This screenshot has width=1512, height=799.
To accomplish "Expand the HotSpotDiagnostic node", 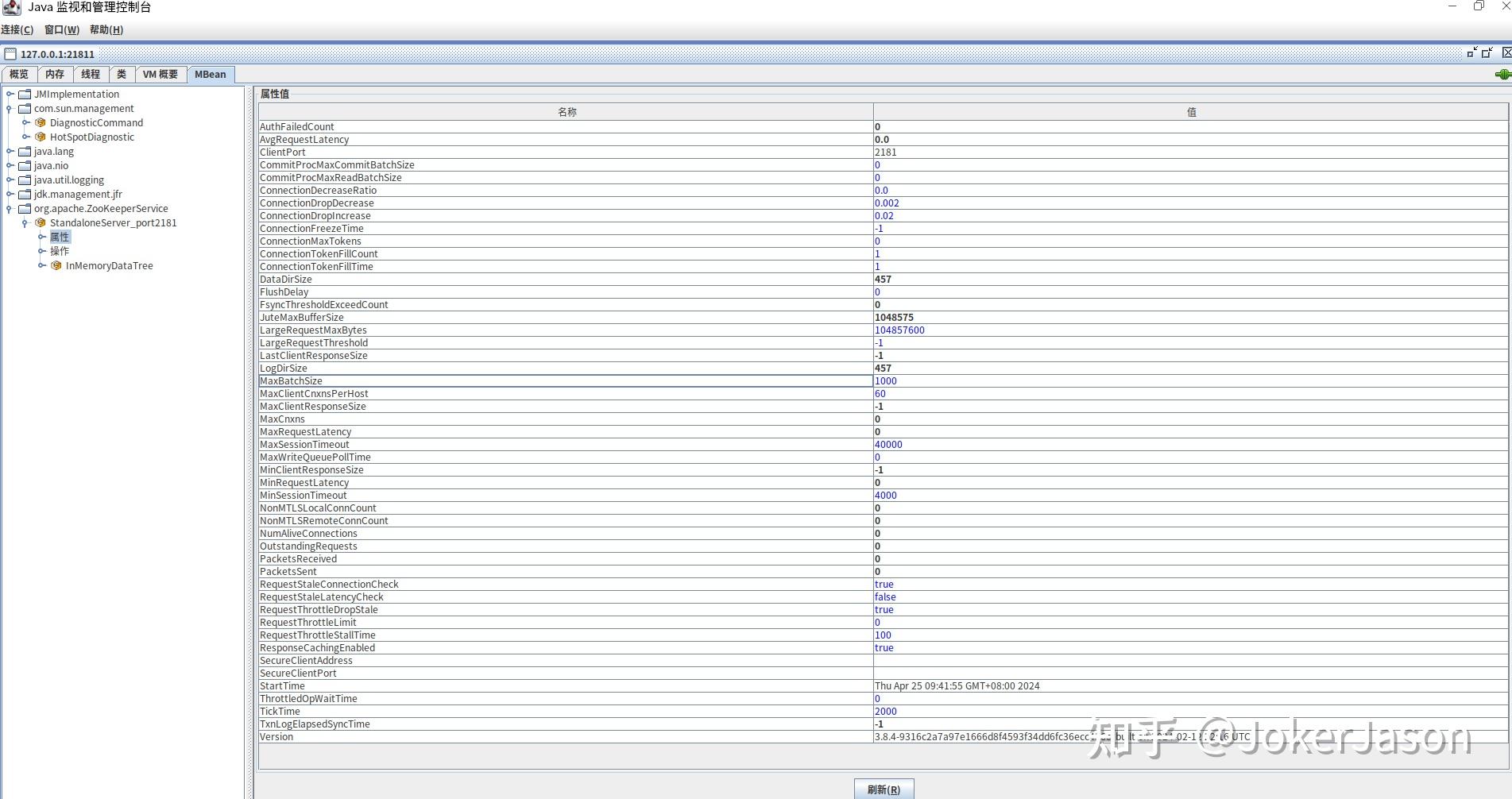I will click(x=25, y=137).
